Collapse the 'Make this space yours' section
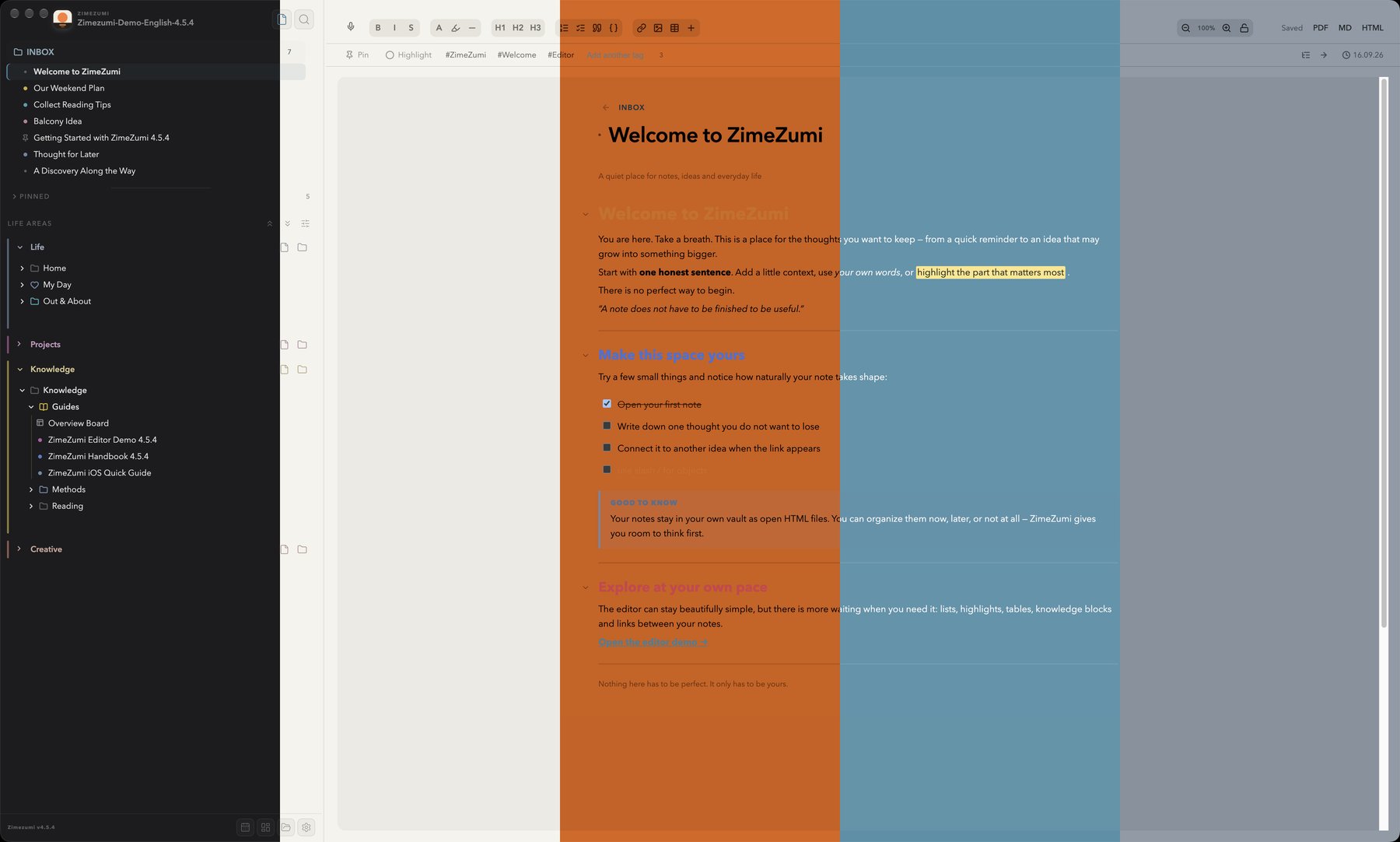This screenshot has width=1400, height=842. click(x=586, y=356)
